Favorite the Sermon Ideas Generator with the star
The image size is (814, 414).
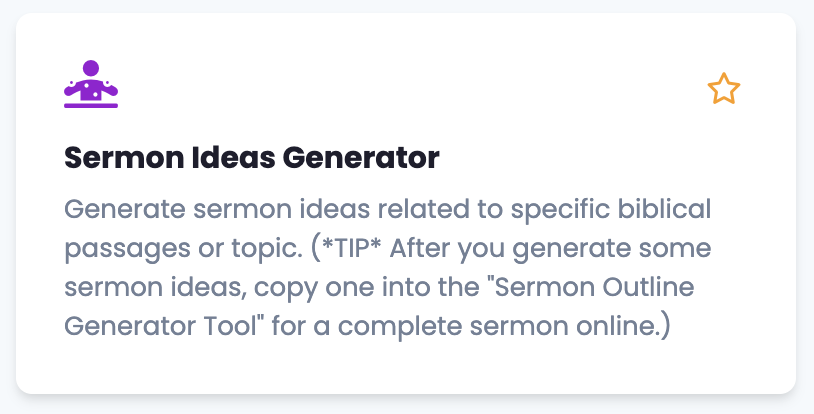(723, 89)
